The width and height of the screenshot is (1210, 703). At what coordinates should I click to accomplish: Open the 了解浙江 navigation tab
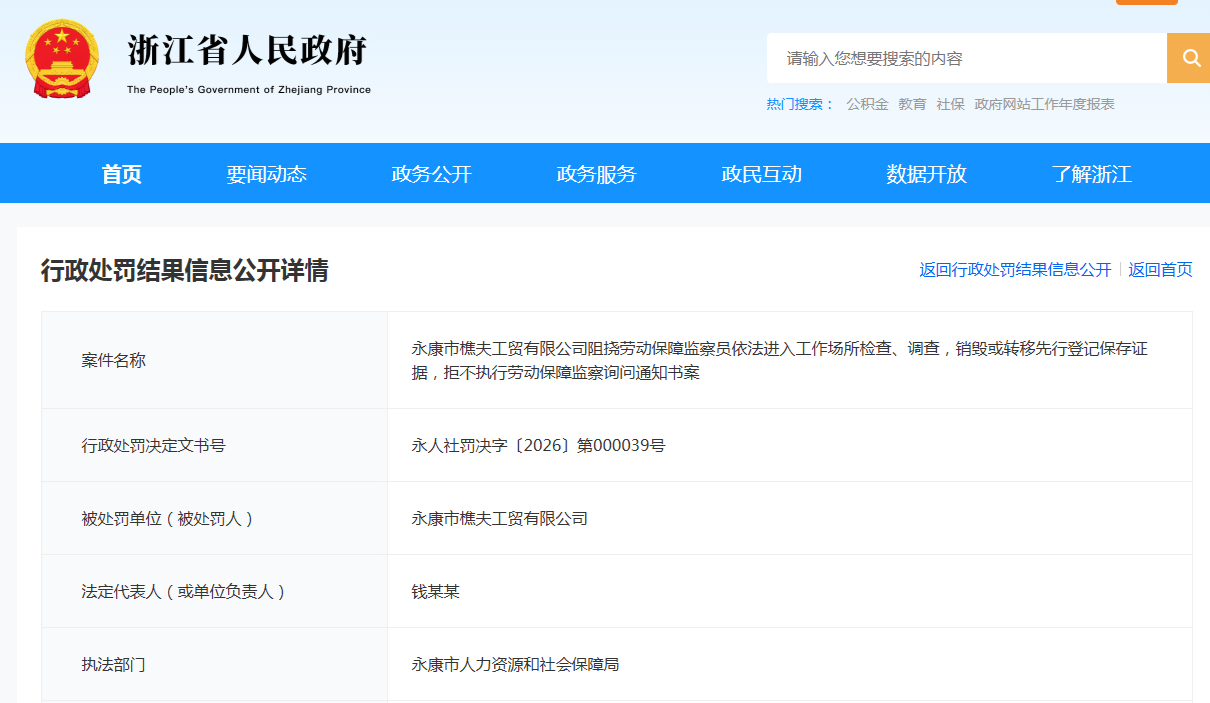coord(1091,174)
